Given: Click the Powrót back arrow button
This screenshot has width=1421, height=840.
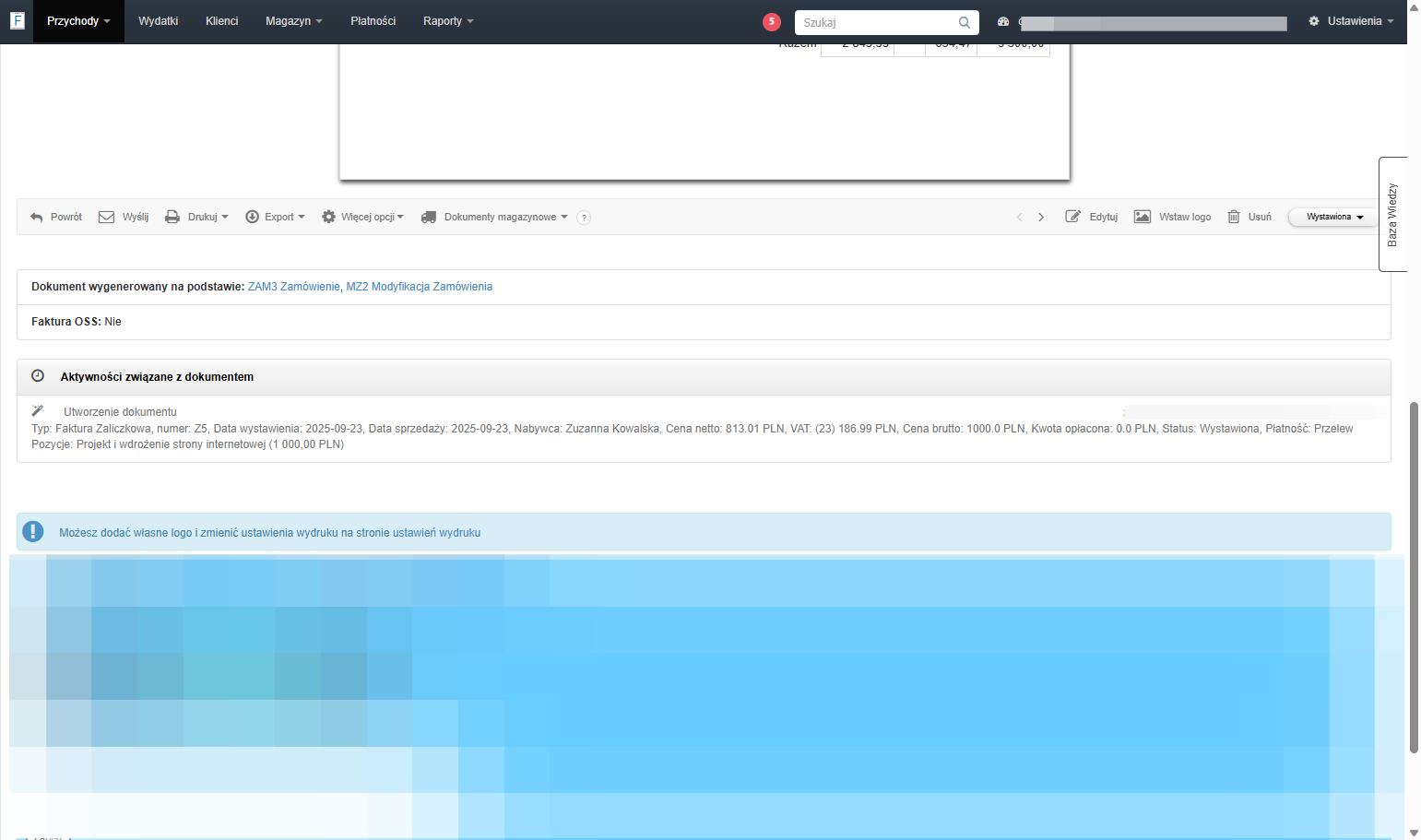Looking at the screenshot, I should pos(55,217).
